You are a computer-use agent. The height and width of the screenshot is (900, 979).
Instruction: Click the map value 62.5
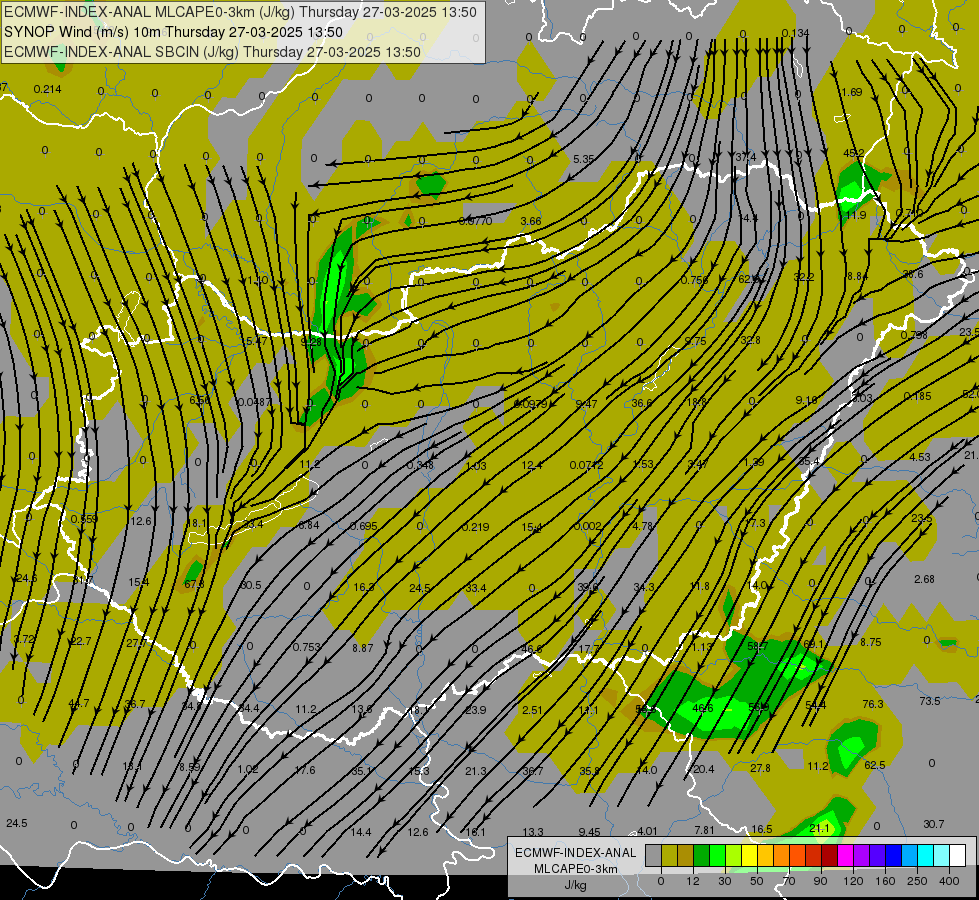[875, 765]
